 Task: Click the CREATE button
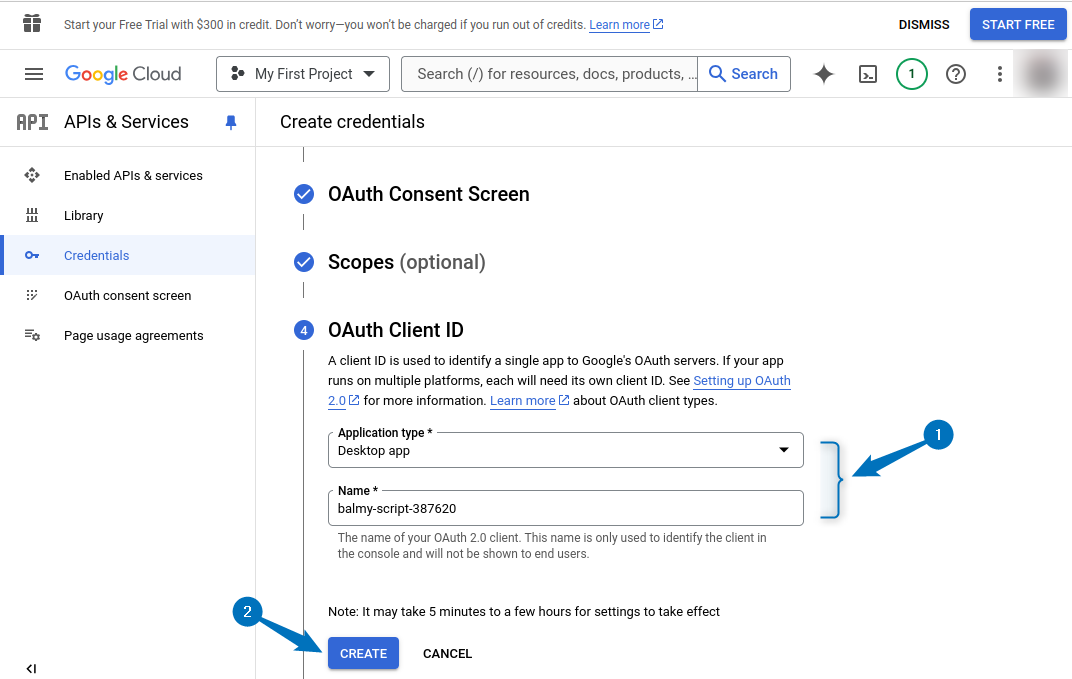click(x=362, y=653)
